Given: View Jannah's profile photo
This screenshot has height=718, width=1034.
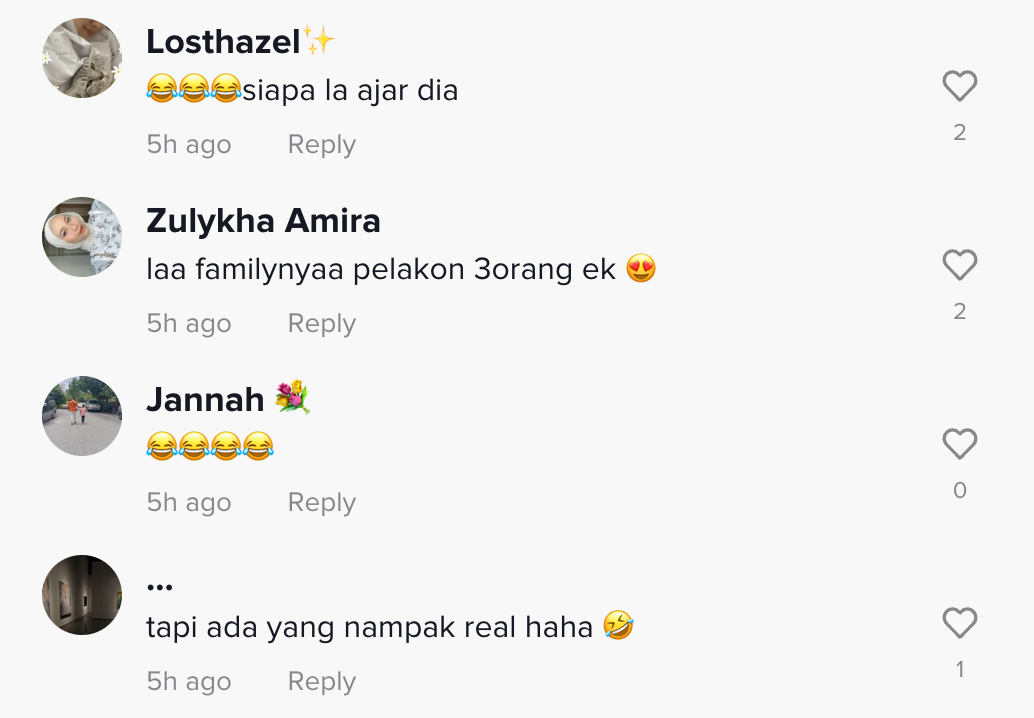Looking at the screenshot, I should click(82, 416).
